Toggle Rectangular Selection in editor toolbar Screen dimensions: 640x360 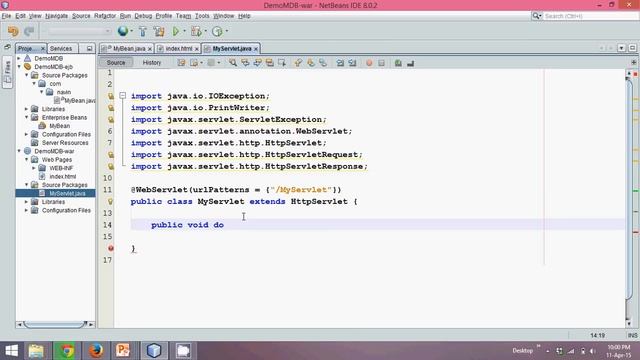click(282, 63)
